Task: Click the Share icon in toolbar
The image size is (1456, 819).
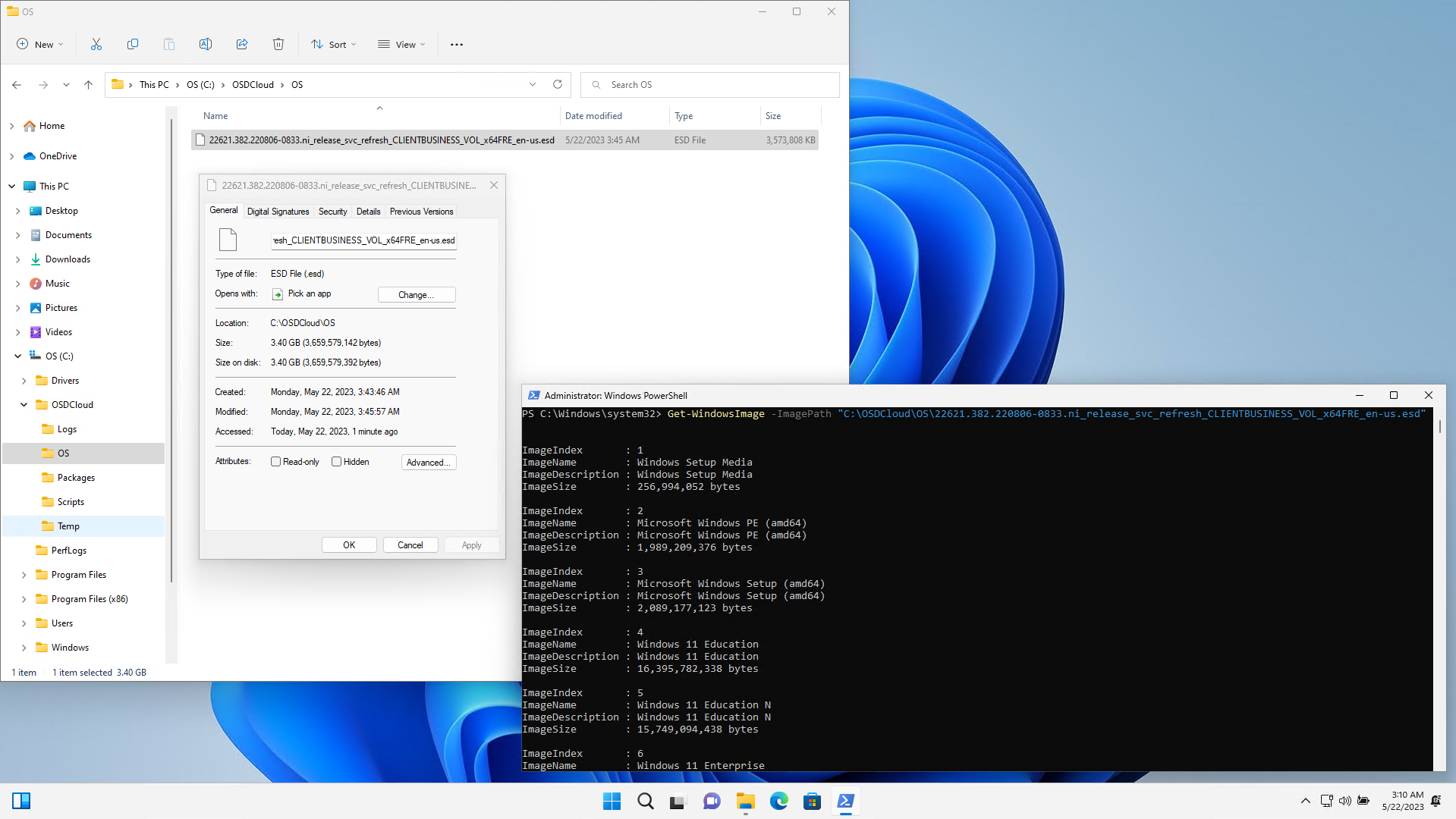Action: tap(242, 44)
